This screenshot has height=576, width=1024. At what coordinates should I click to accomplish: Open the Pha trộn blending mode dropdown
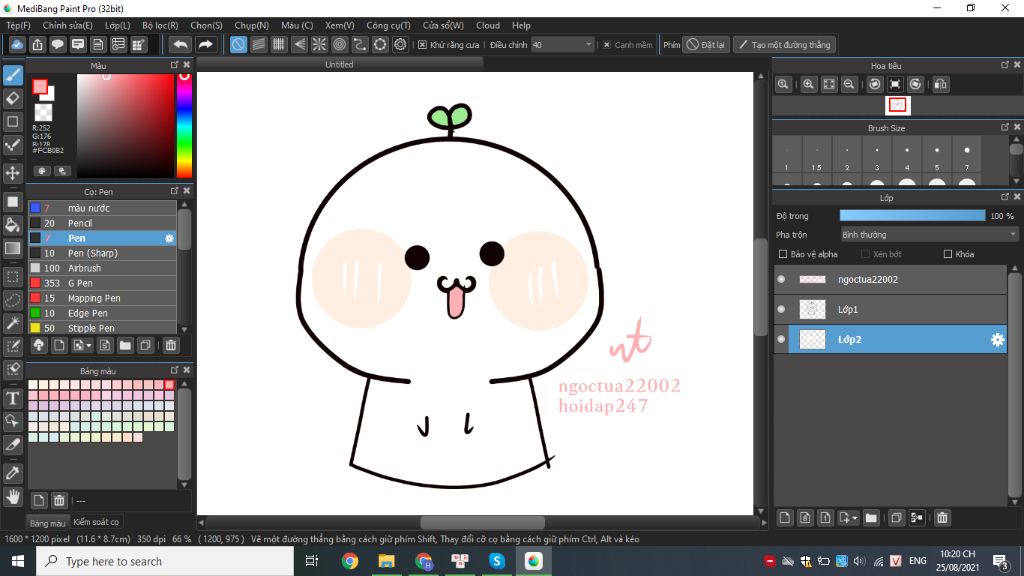[x=929, y=234]
